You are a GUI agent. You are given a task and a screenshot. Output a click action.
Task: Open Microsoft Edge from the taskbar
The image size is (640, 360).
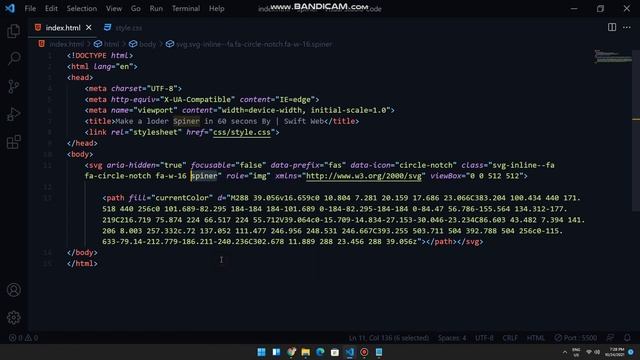(x=320, y=352)
